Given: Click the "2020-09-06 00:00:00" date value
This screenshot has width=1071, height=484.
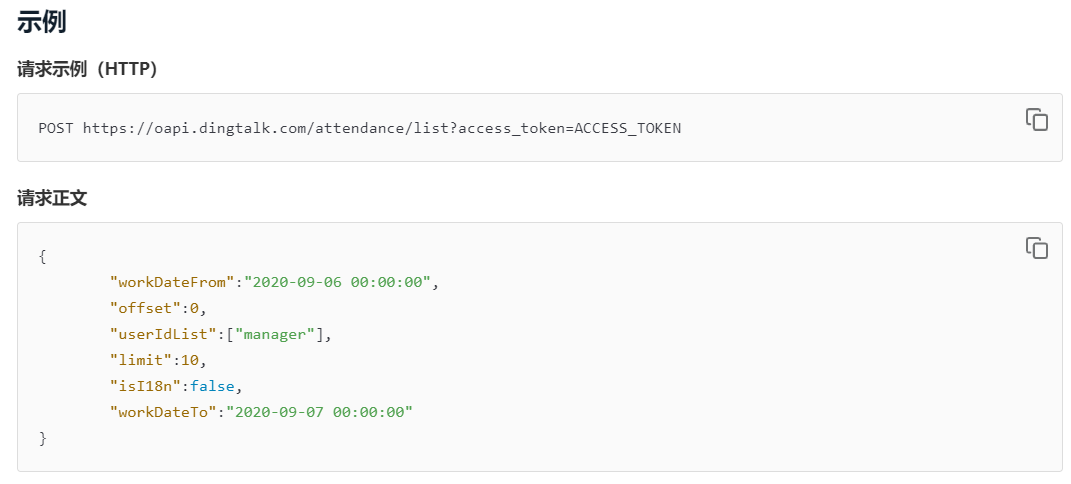Looking at the screenshot, I should coord(338,283).
